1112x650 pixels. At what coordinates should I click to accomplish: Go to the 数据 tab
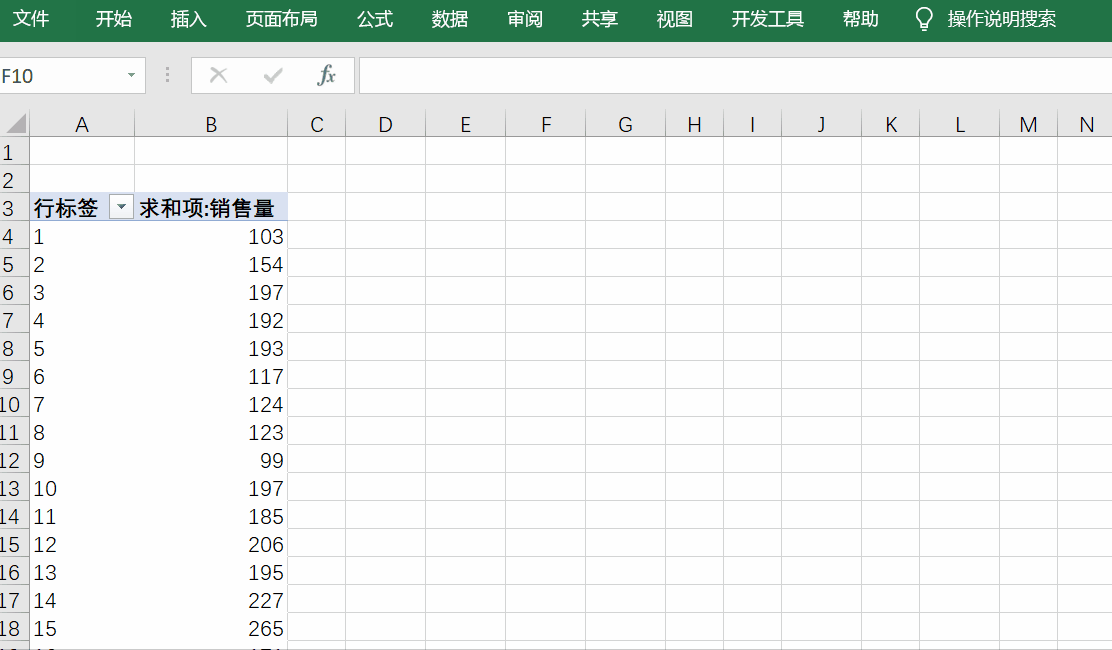[450, 19]
